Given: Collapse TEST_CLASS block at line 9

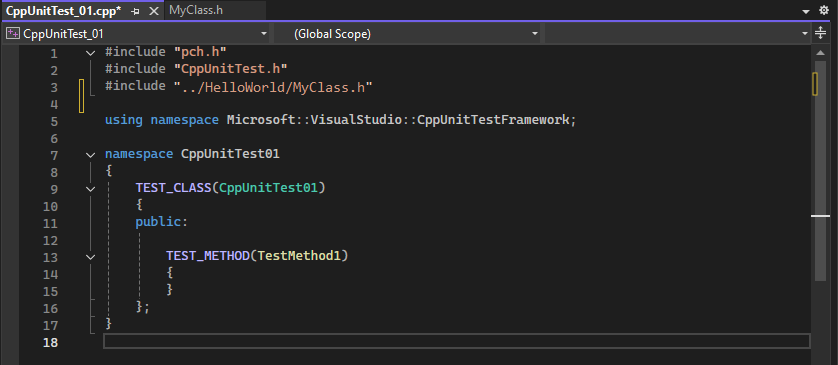Looking at the screenshot, I should 91,189.
